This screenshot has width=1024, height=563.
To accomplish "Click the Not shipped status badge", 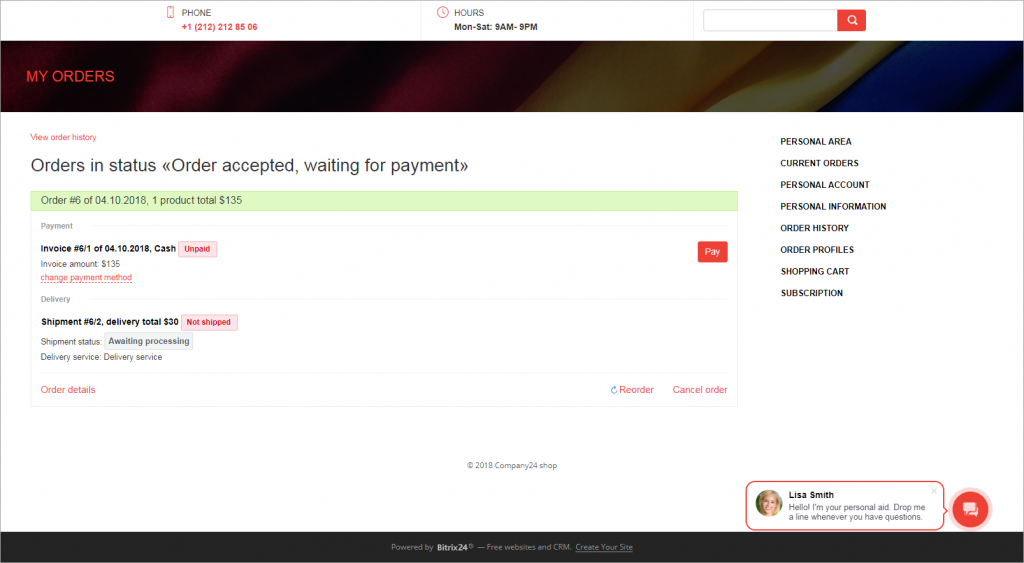I will 209,322.
